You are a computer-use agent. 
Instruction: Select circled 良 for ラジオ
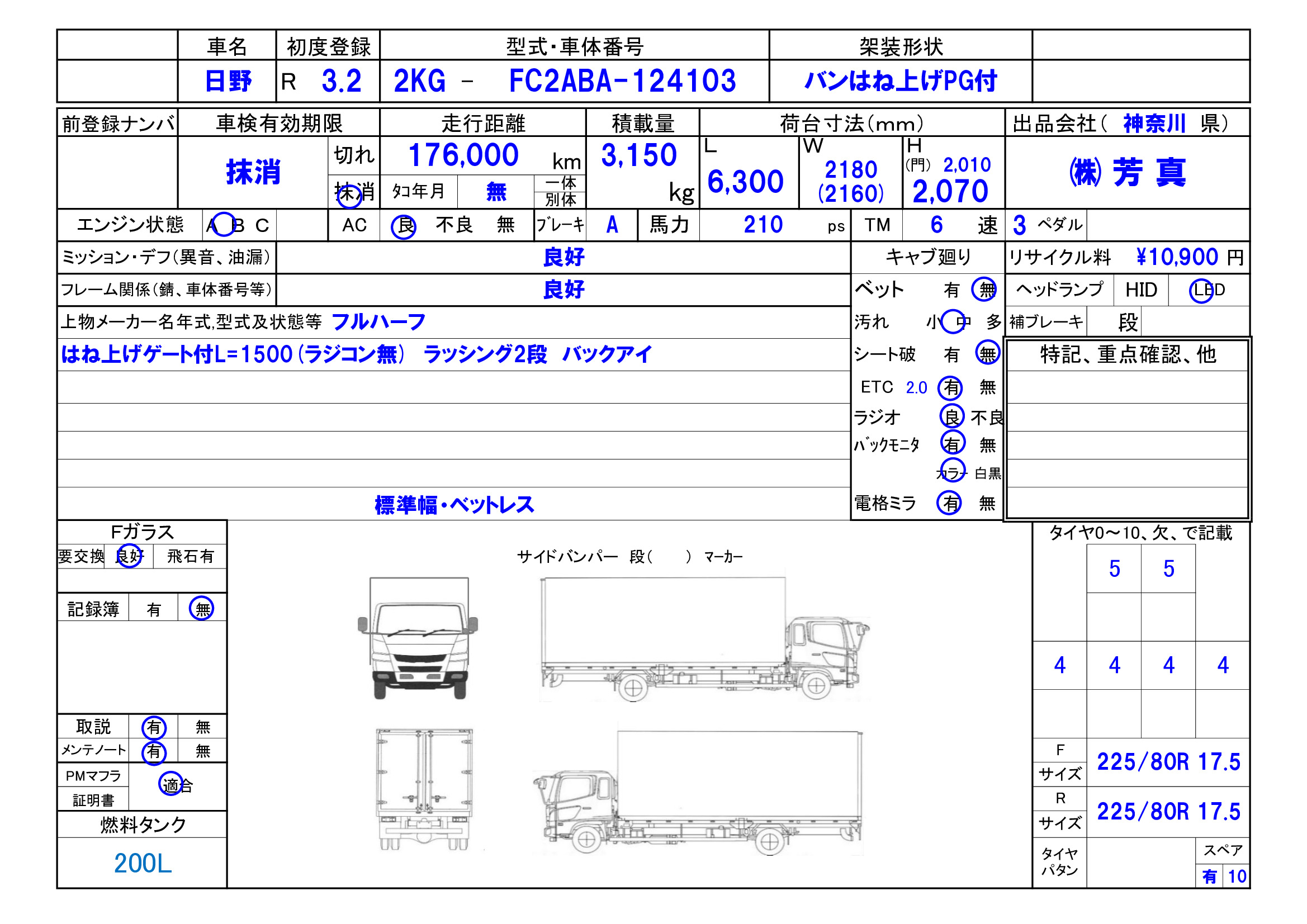coord(952,417)
